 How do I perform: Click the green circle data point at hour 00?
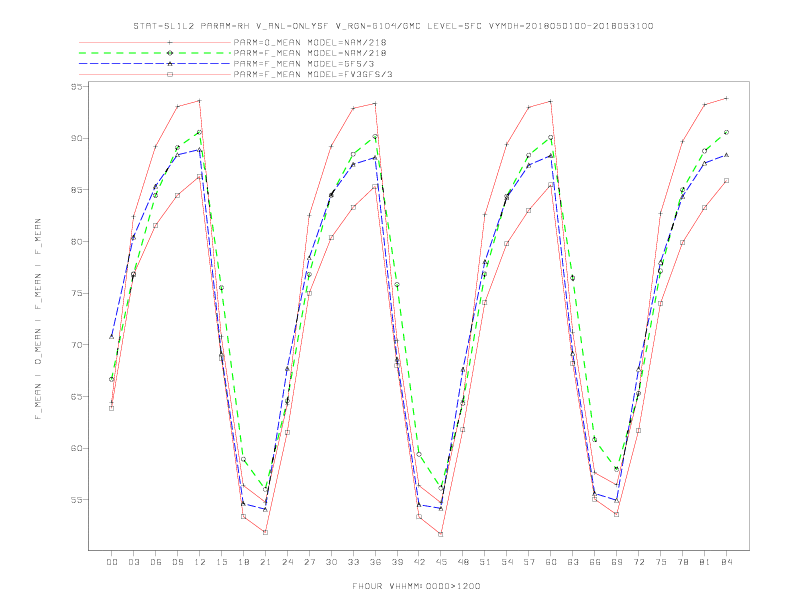coord(112,379)
